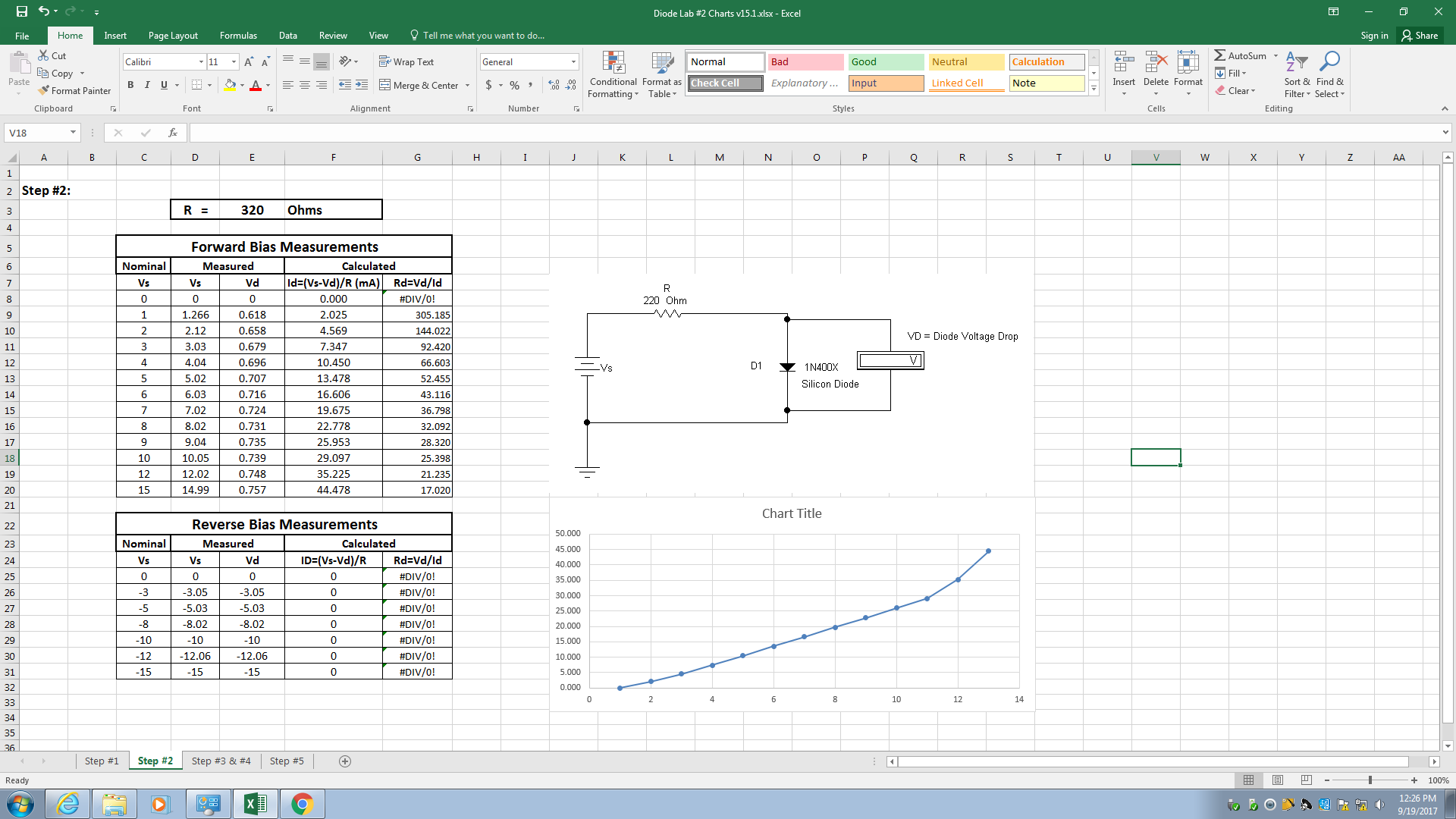Insert Function fx button

(x=173, y=133)
